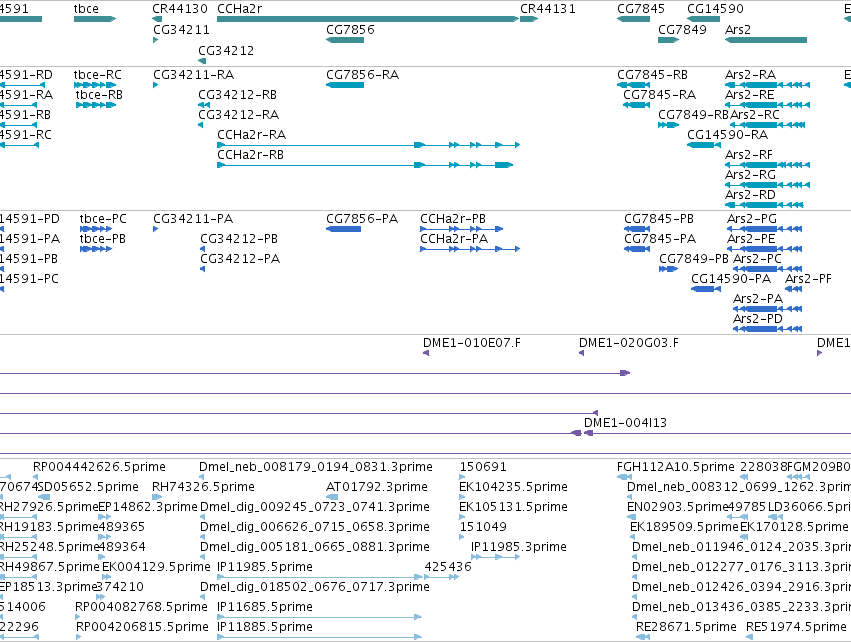The image size is (851, 642).
Task: Select transcript CG34212-RA
Action: tap(238, 115)
